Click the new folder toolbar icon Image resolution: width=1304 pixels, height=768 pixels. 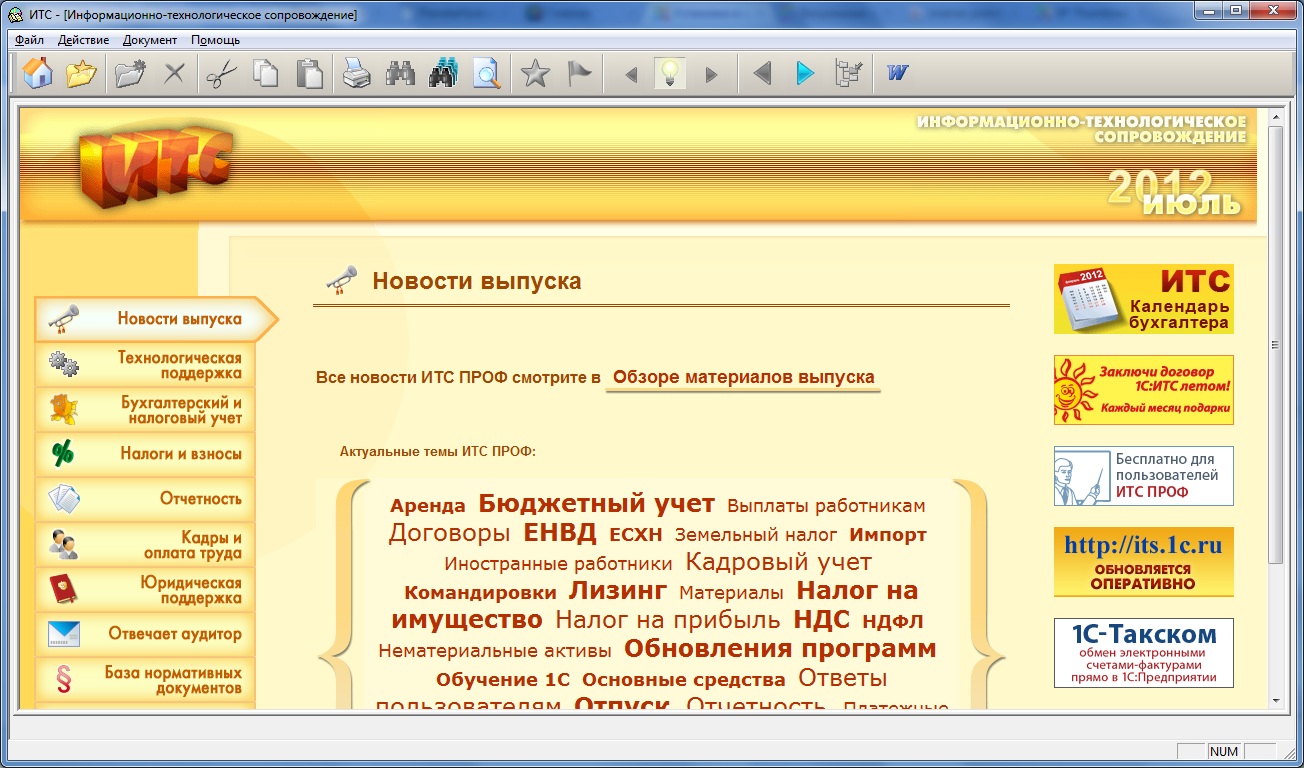[130, 74]
